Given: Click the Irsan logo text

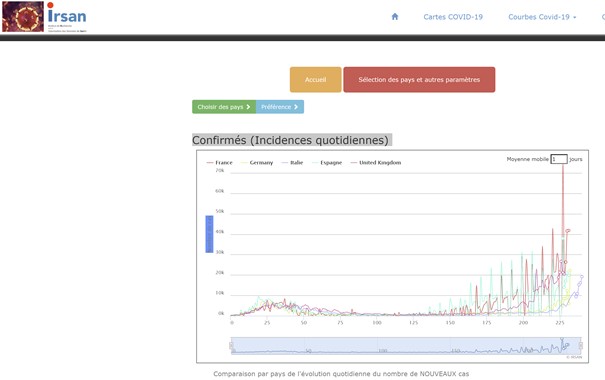Looking at the screenshot, I should pos(67,17).
